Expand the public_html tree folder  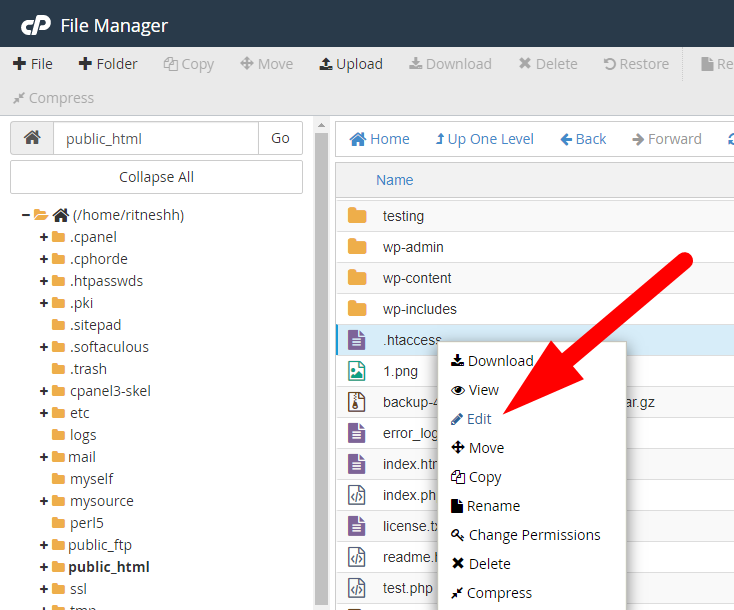click(44, 567)
